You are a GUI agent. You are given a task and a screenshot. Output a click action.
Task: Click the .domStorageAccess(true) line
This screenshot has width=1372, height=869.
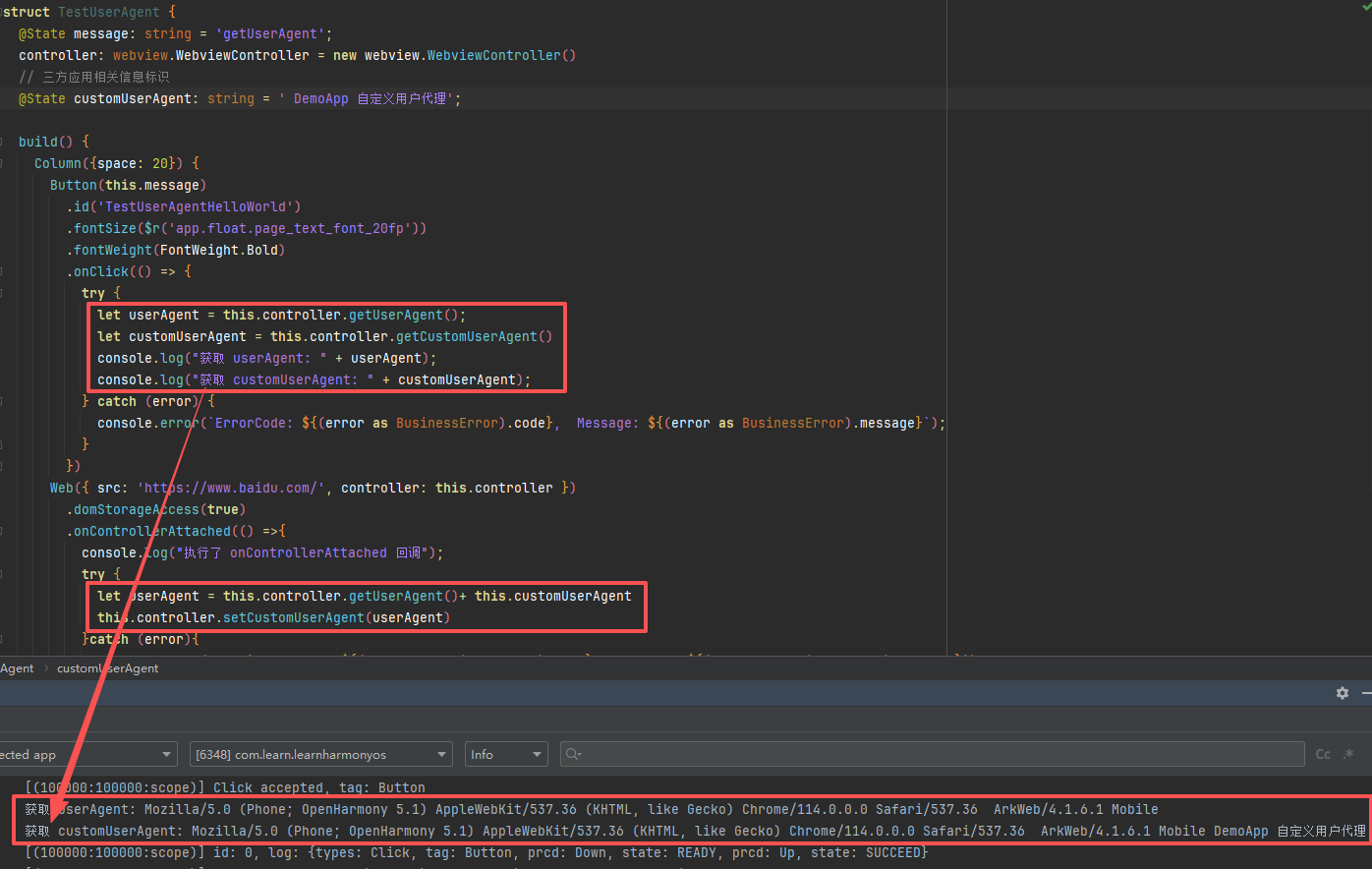point(156,509)
